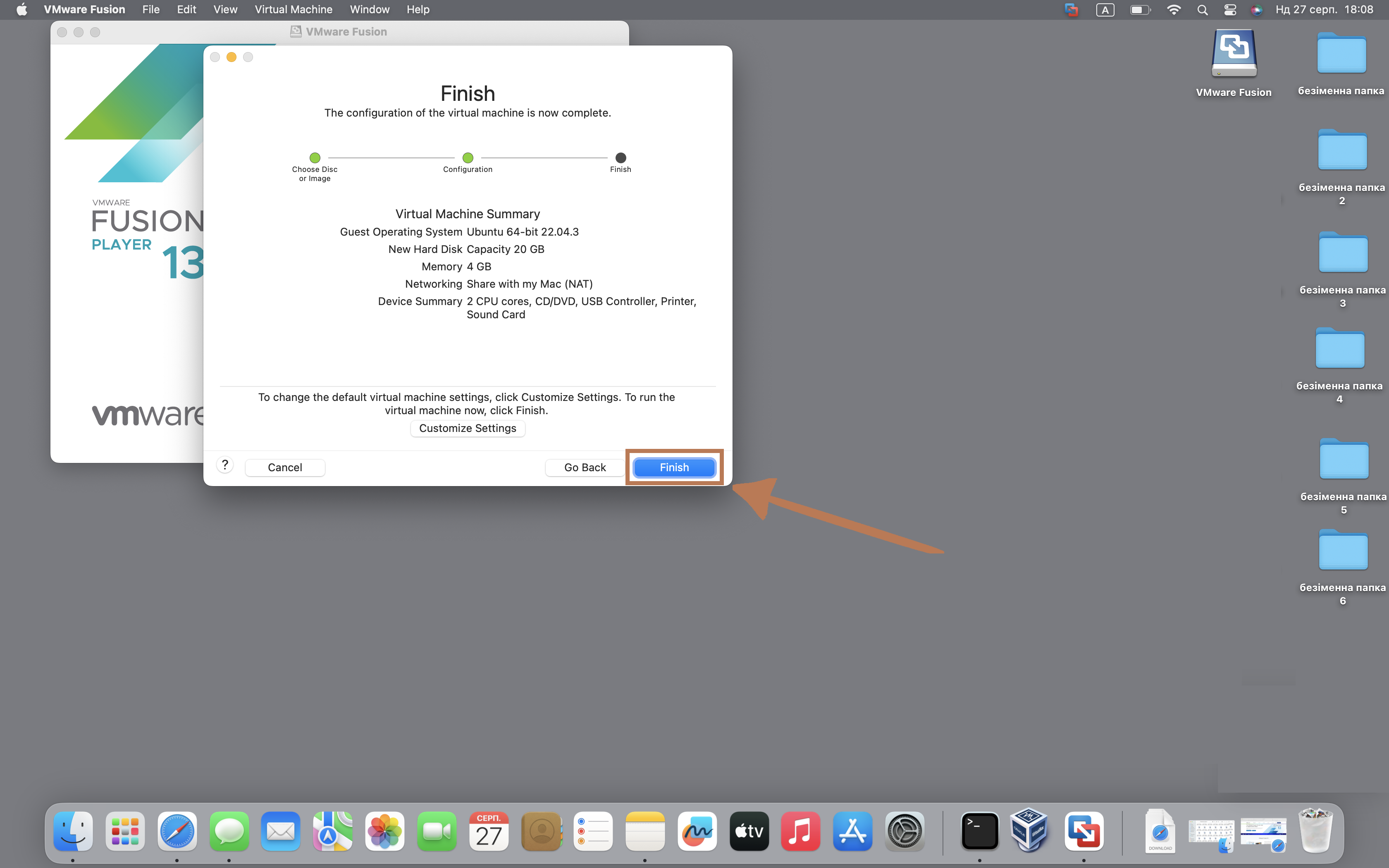The width and height of the screenshot is (1389, 868).
Task: Activate Siri from the menu bar
Action: 1256,9
